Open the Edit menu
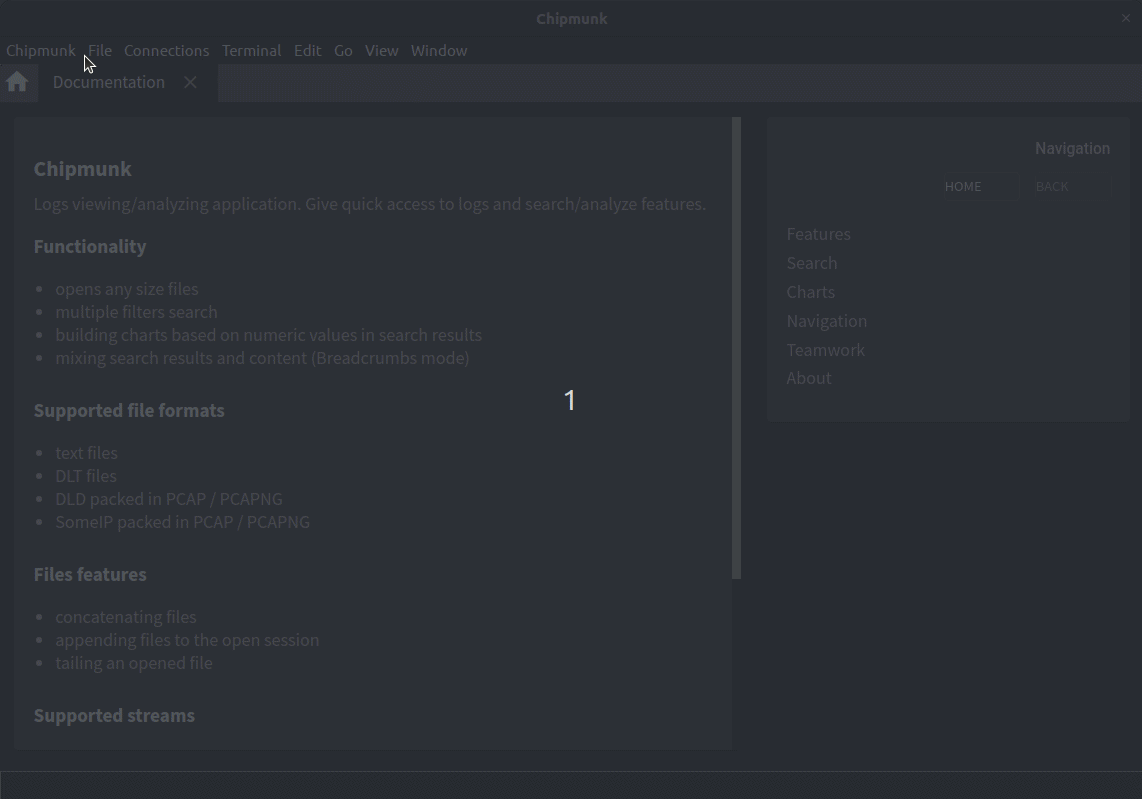This screenshot has height=799, width=1142. coord(307,50)
